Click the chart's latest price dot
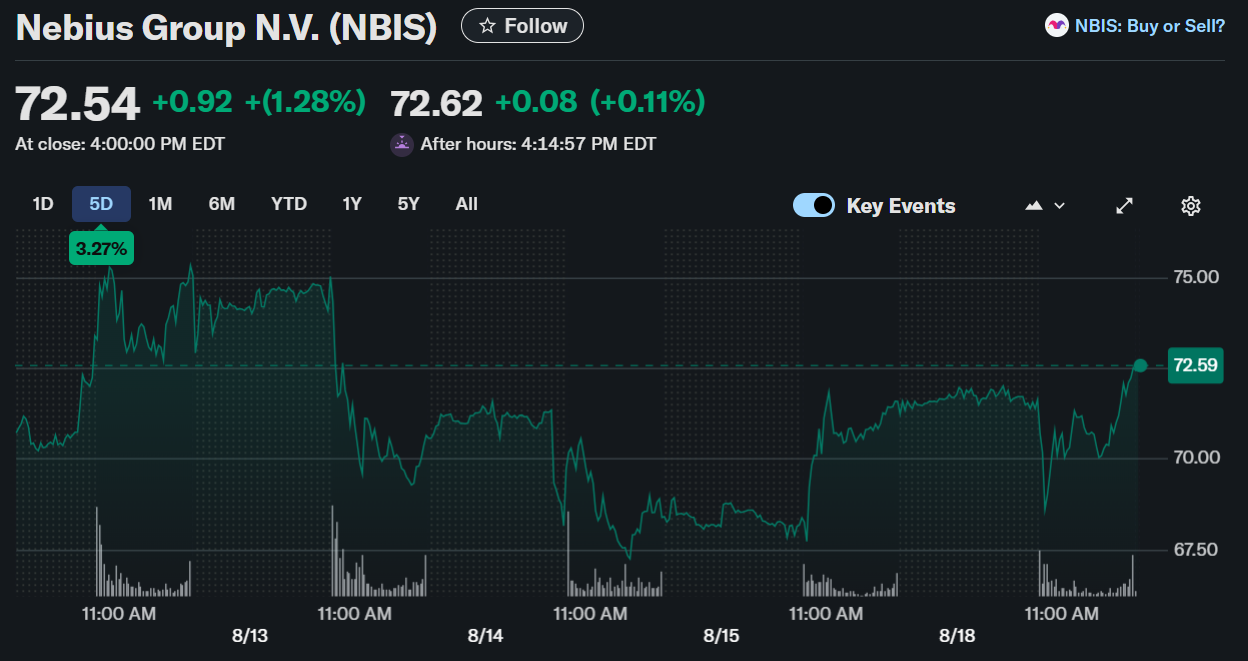 1140,365
